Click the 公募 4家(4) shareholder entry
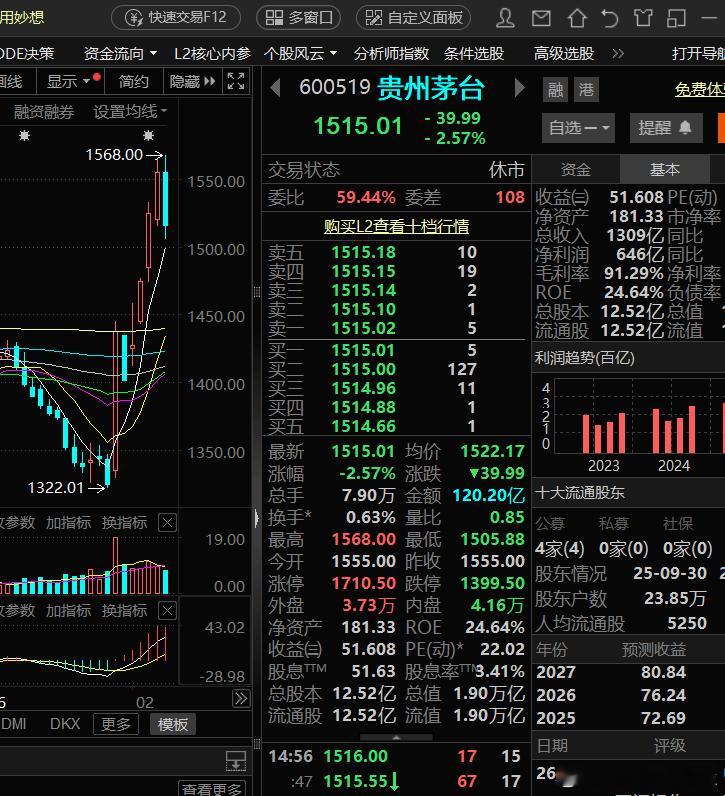The height and width of the screenshot is (796, 725). [x=559, y=549]
